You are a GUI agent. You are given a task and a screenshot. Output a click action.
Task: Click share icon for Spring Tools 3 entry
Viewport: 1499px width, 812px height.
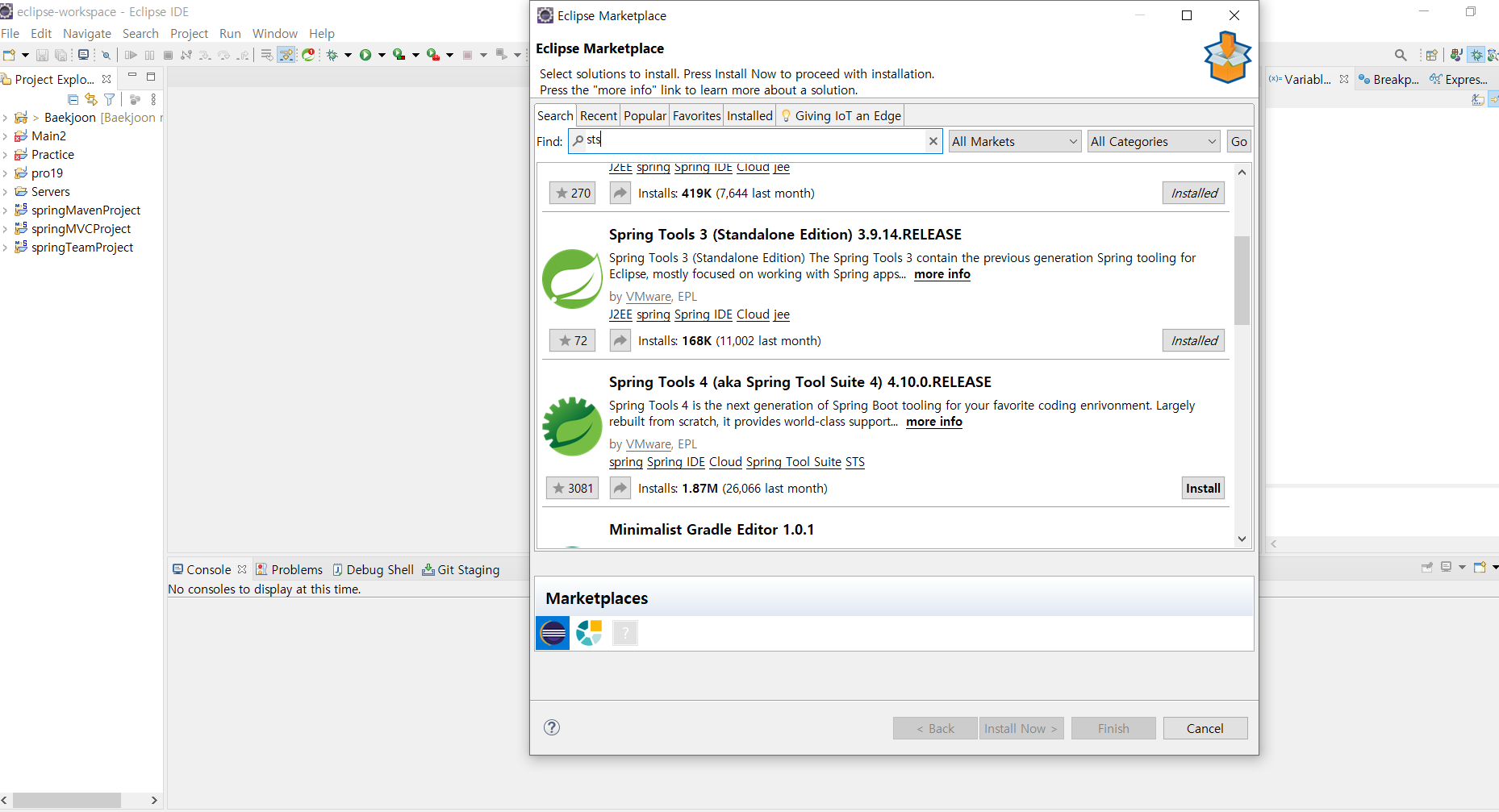click(x=620, y=340)
